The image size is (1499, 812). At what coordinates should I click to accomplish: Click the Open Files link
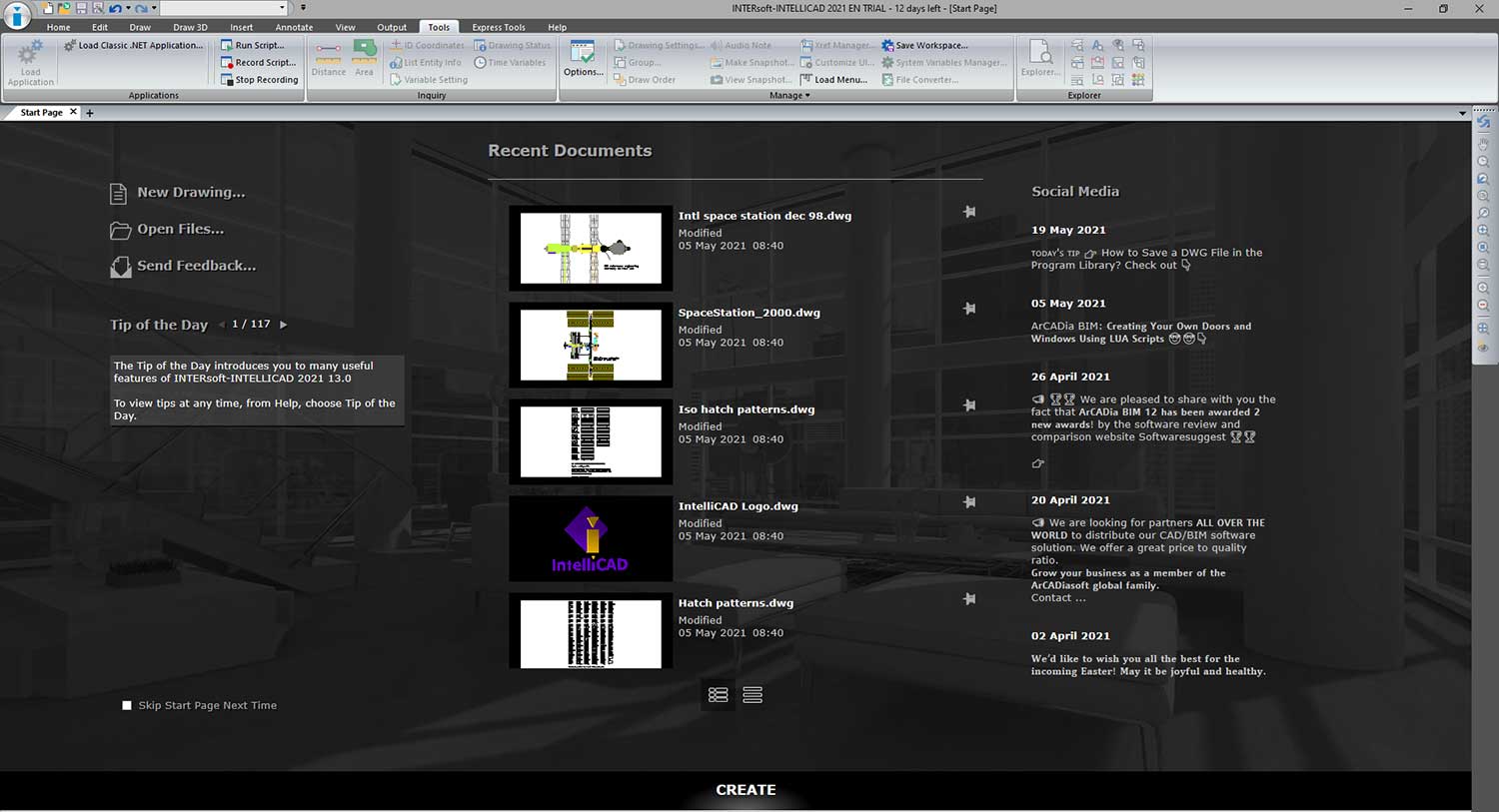click(180, 230)
